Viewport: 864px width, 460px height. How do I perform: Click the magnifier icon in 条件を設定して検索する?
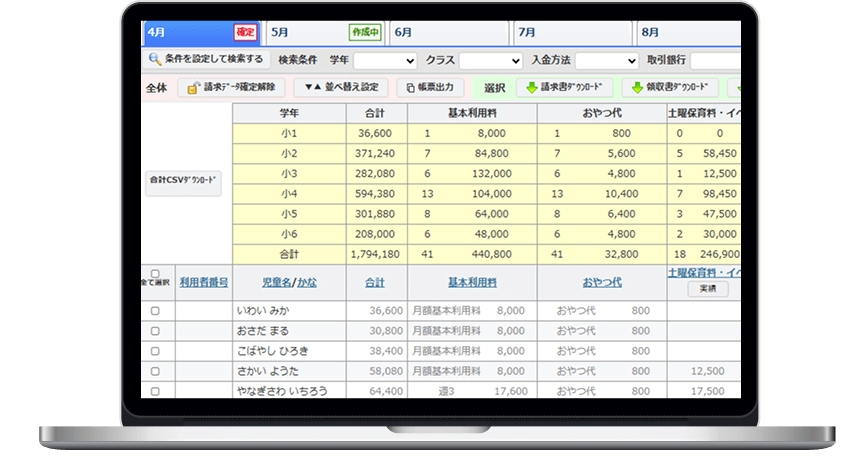pos(155,60)
